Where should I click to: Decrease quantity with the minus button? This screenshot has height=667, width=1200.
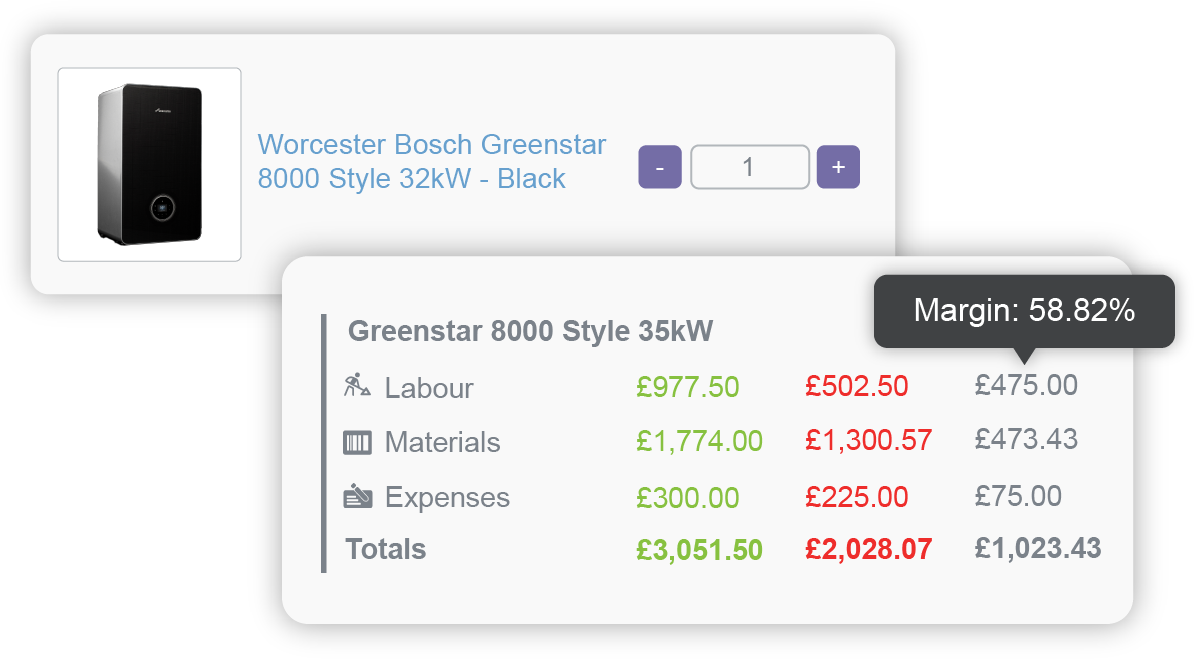(x=660, y=167)
